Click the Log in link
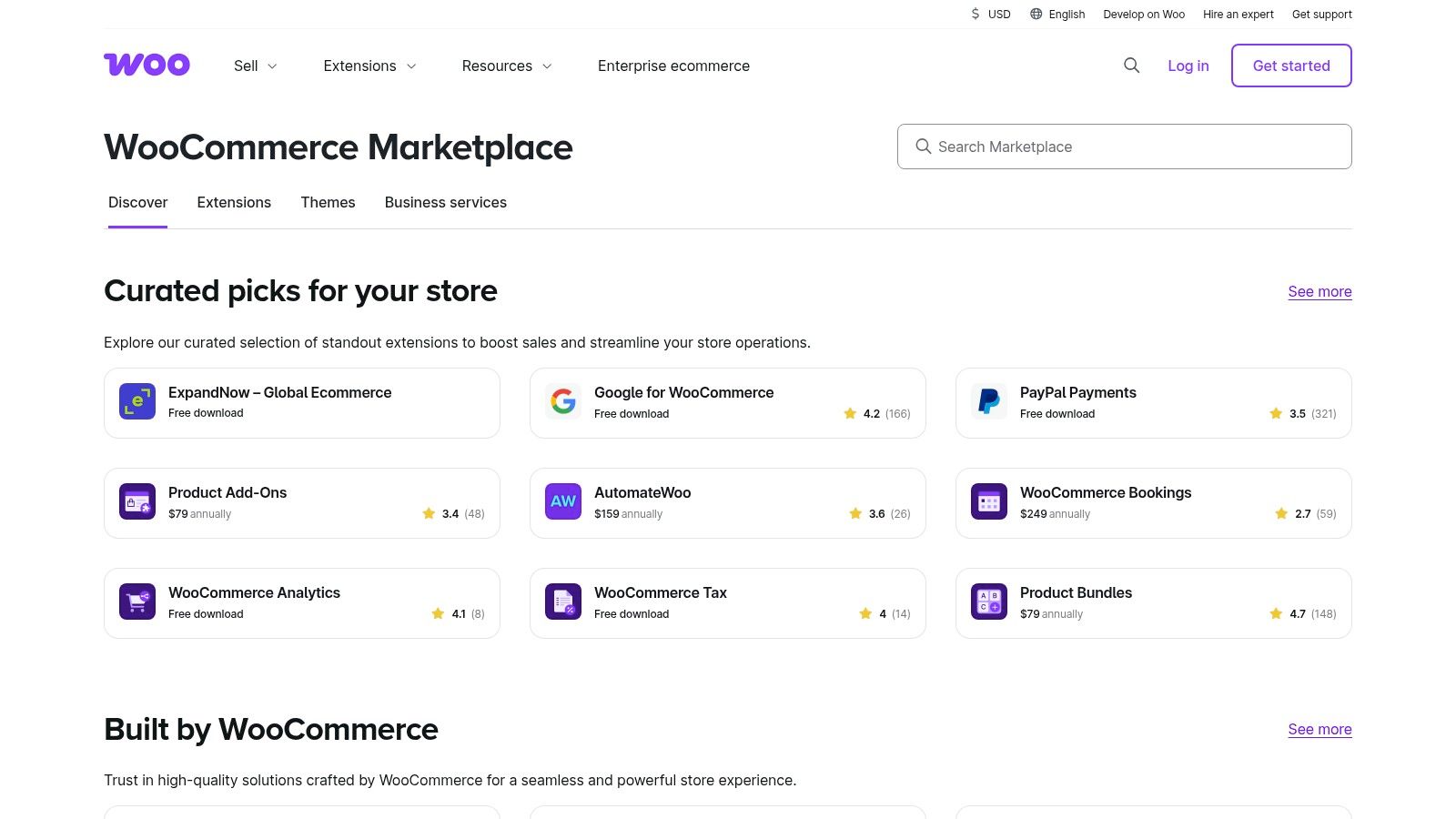The image size is (1456, 819). pos(1188,66)
